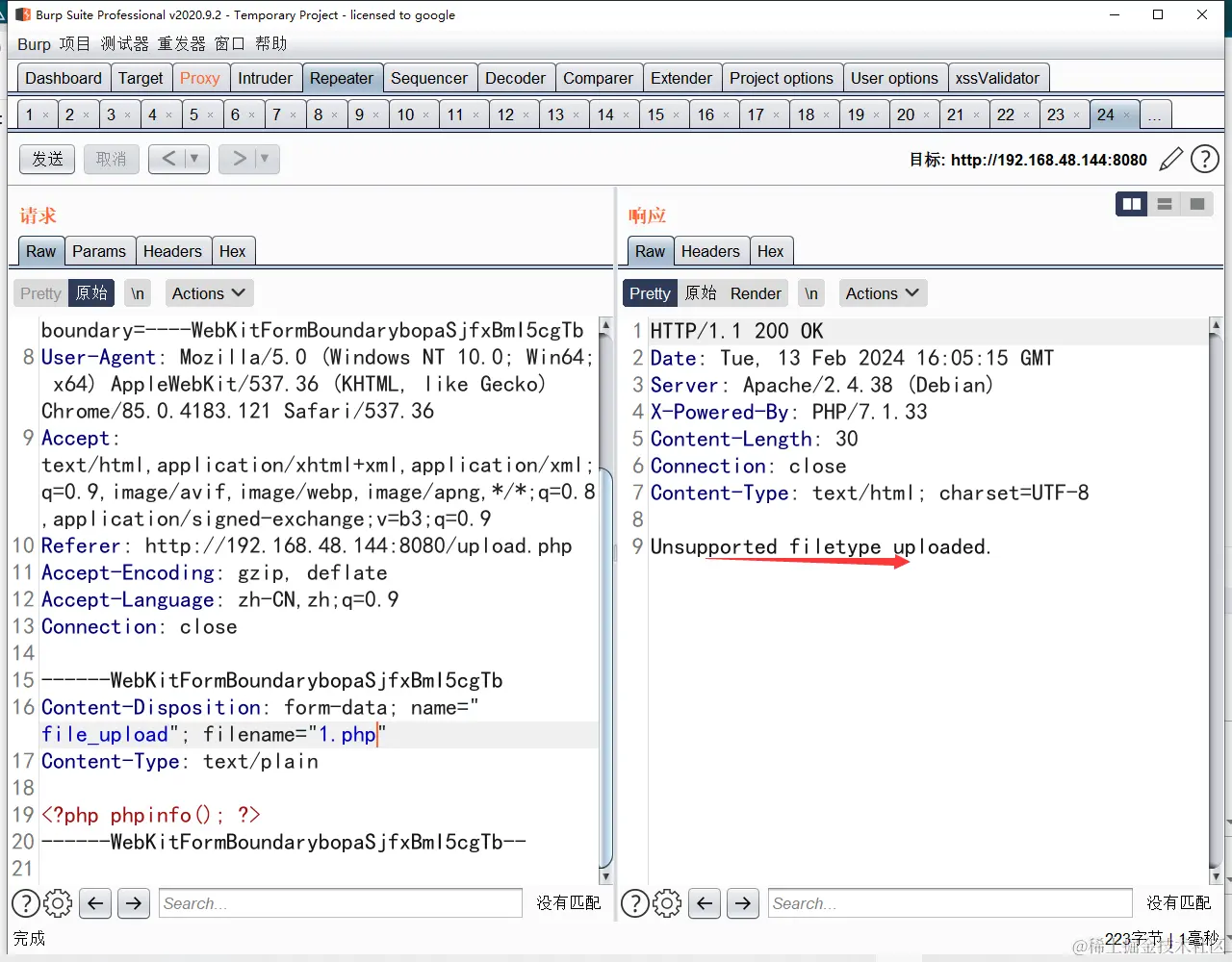Screen dimensions: 1232x962
Task: Go to previous response search match
Action: pyautogui.click(x=705, y=903)
